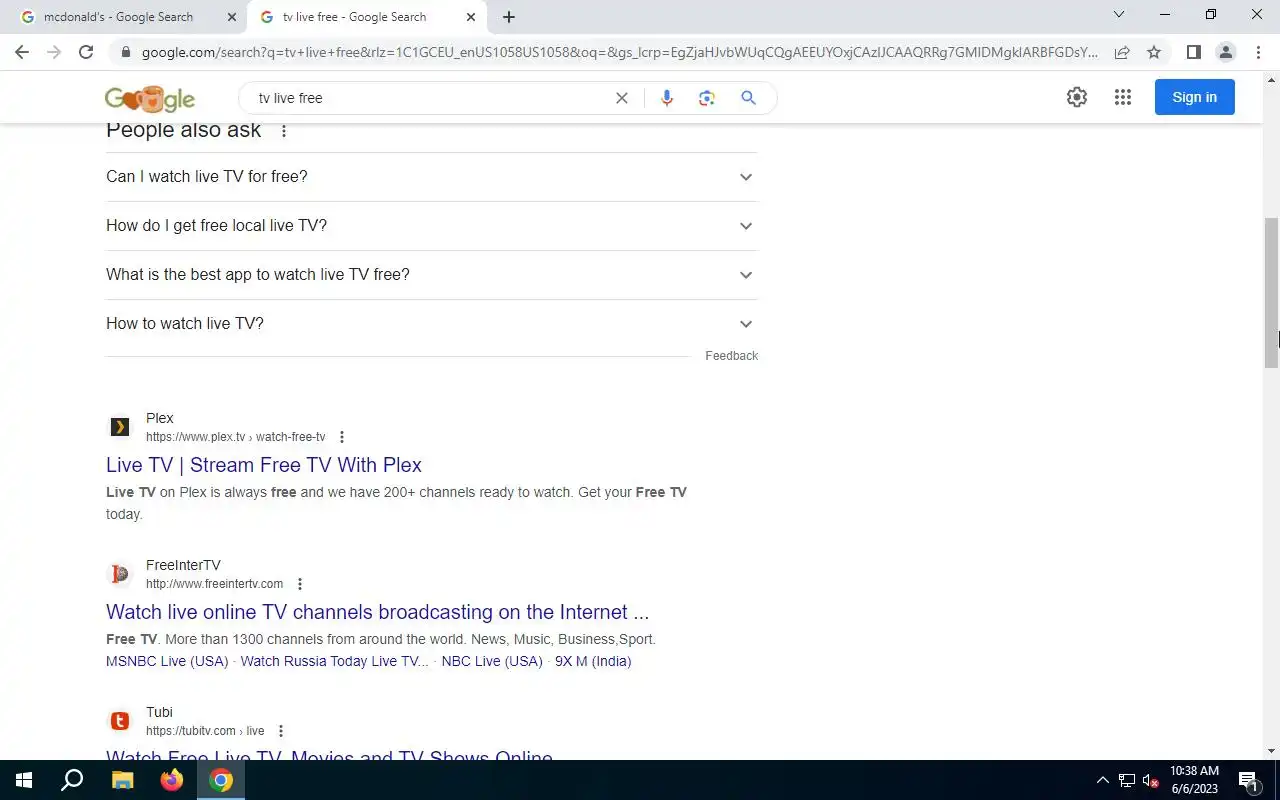Click the tubitv.com live URL text
The width and height of the screenshot is (1280, 800).
coord(205,731)
